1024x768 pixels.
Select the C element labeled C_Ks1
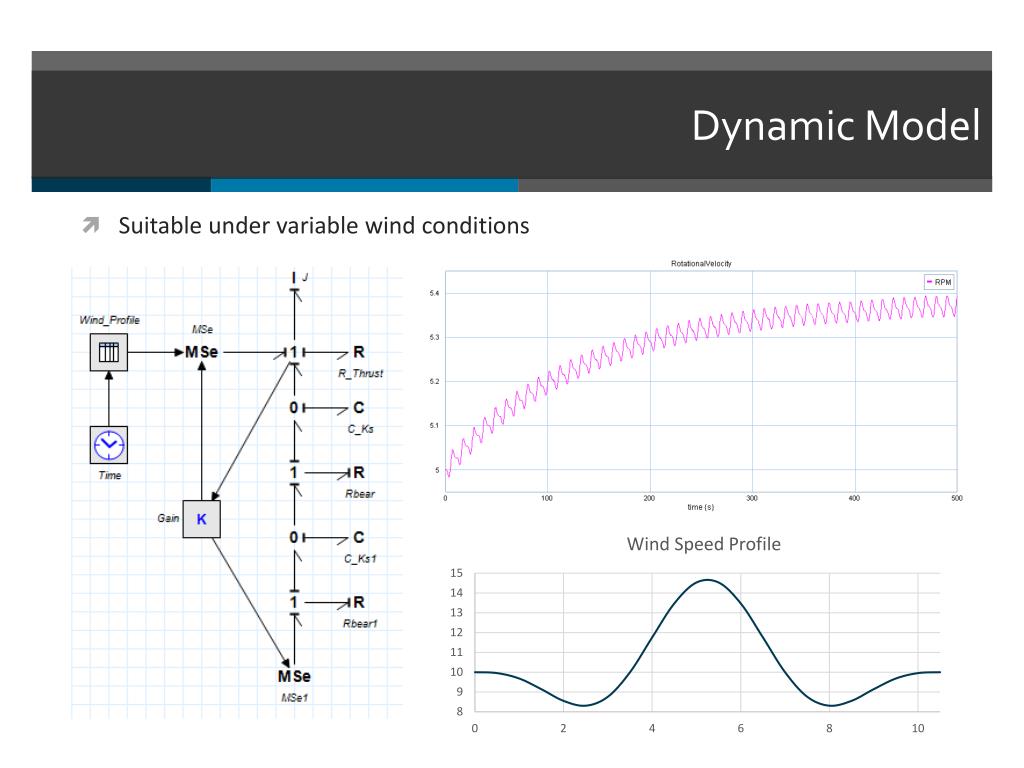click(359, 537)
